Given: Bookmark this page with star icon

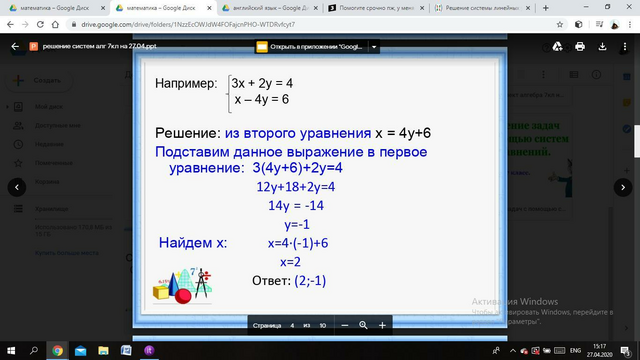Looking at the screenshot, I should click(x=560, y=24).
